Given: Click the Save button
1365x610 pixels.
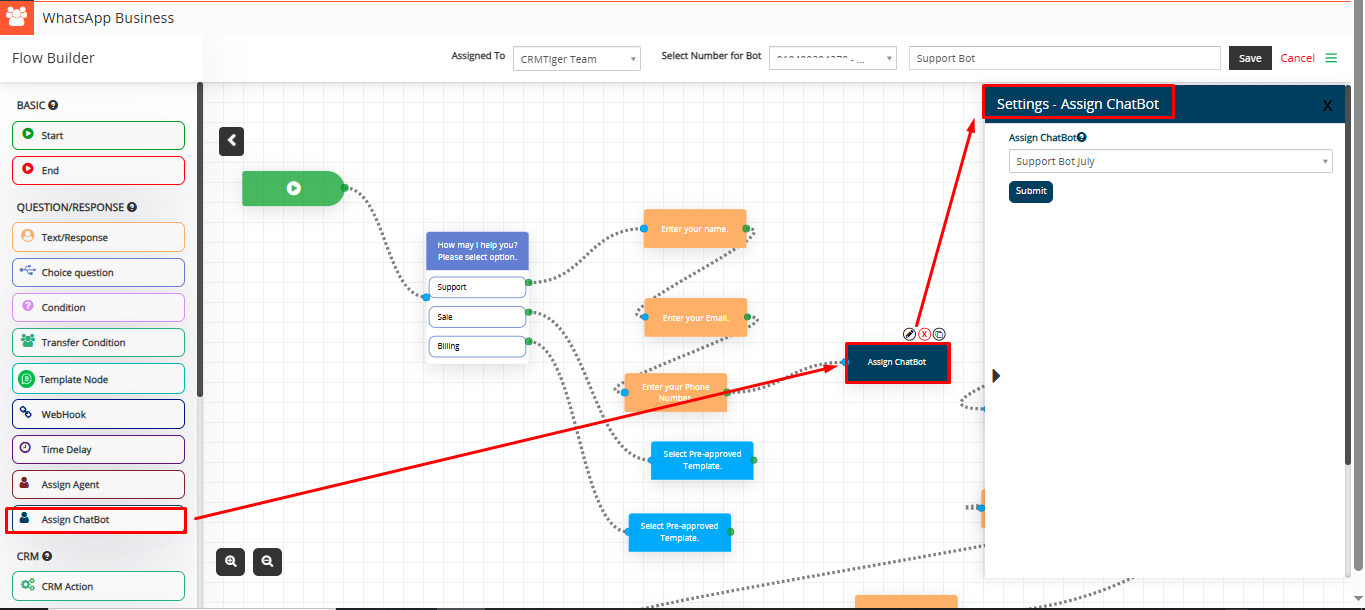Looking at the screenshot, I should 1250,58.
